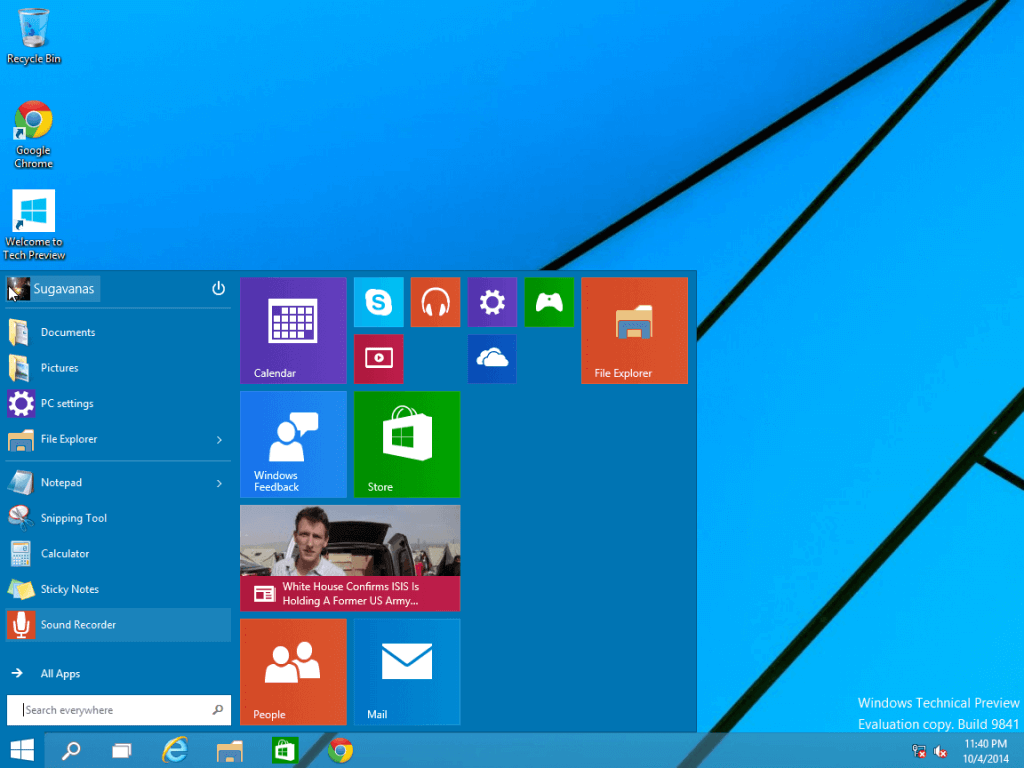The width and height of the screenshot is (1024, 768).
Task: Expand the File Explorer jump list arrow
Action: coord(219,440)
